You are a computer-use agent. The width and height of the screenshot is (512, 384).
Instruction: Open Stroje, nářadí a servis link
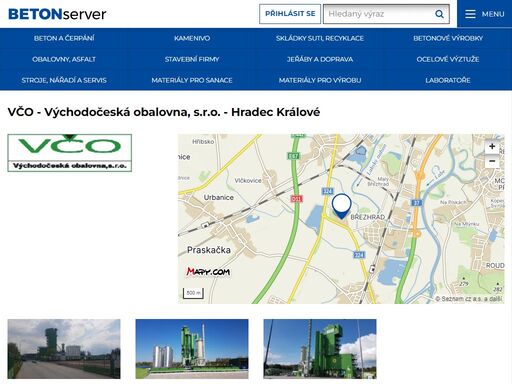point(64,80)
